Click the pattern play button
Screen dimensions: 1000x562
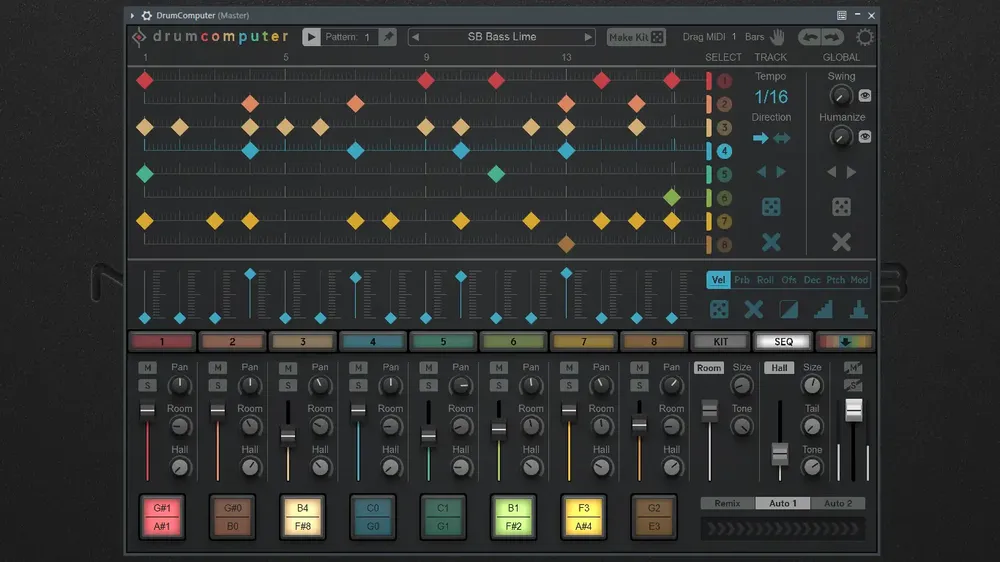311,37
